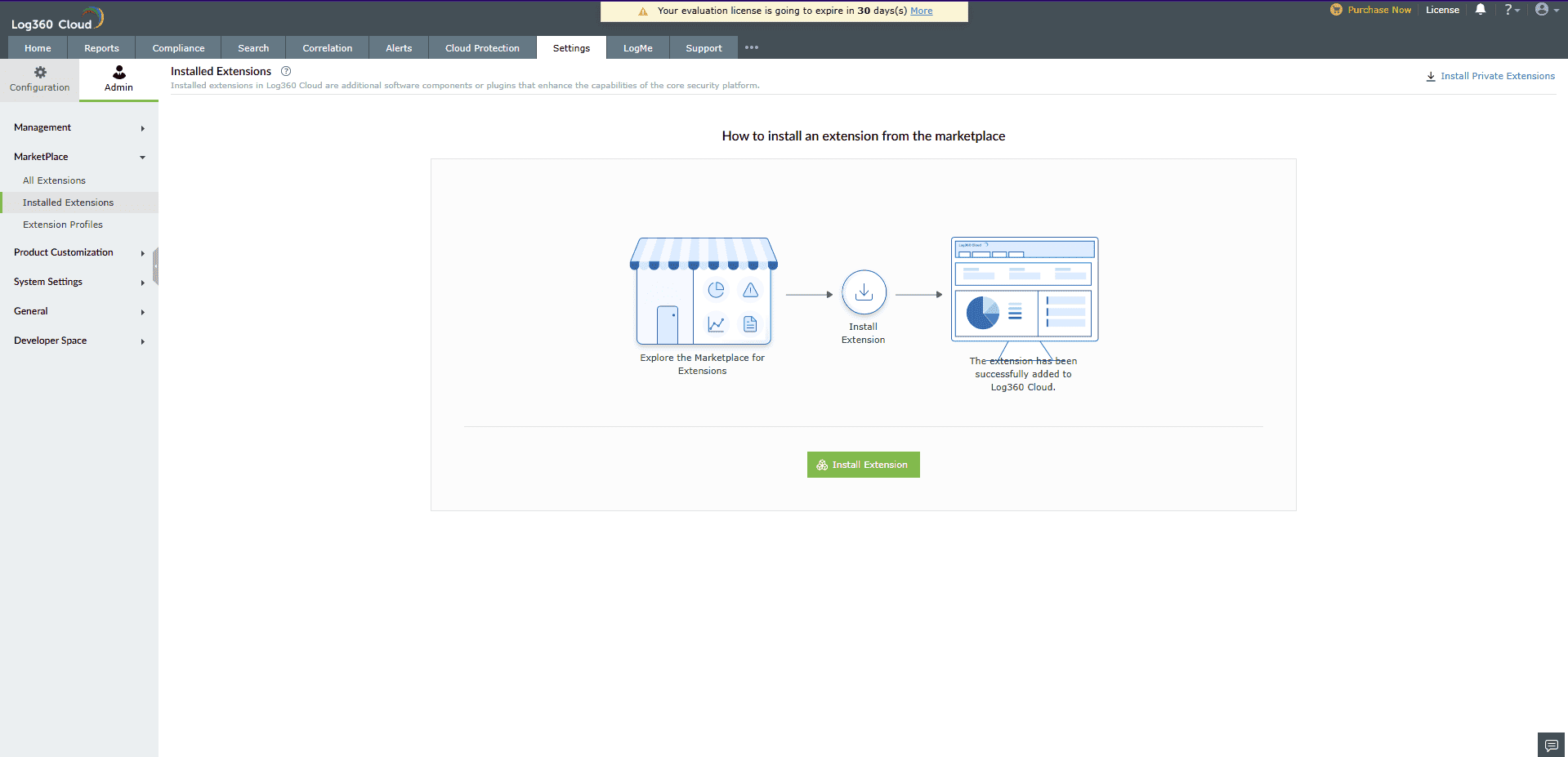Expand the Management section
Image resolution: width=1568 pixels, height=757 pixels.
pyautogui.click(x=79, y=127)
